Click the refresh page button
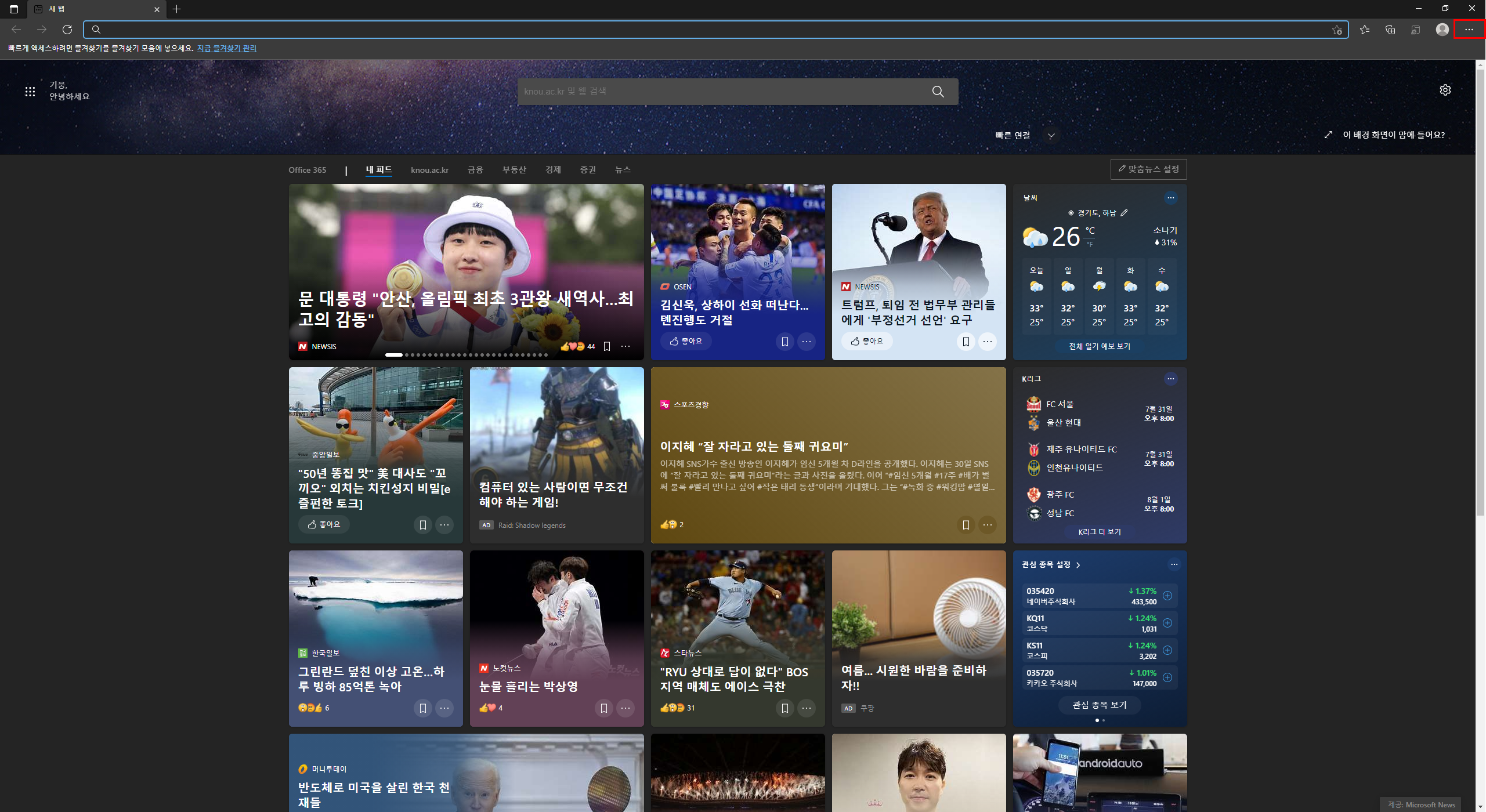Viewport: 1486px width, 812px height. pos(67,30)
